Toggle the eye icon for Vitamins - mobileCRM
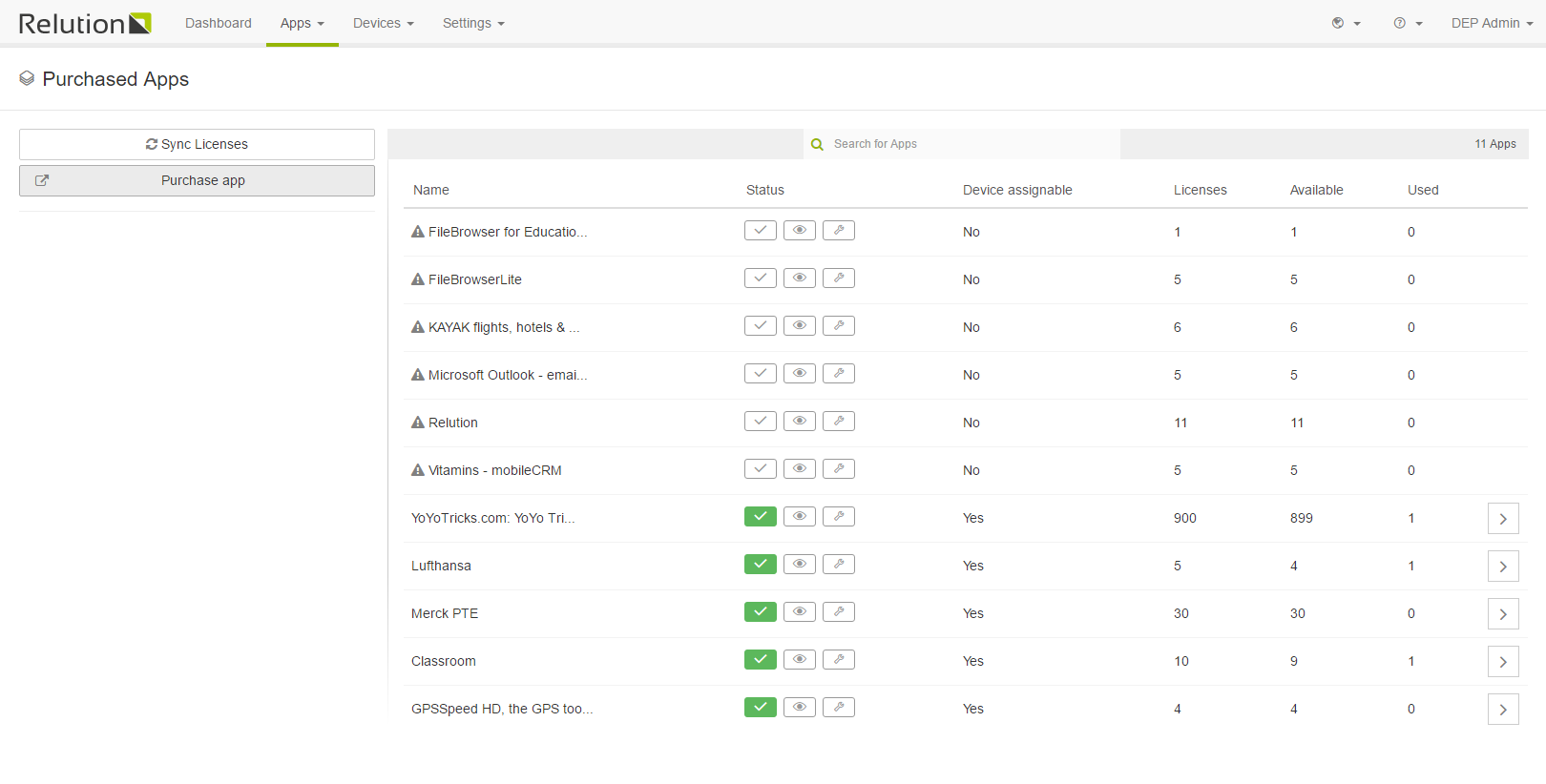1546x784 pixels. tap(800, 468)
